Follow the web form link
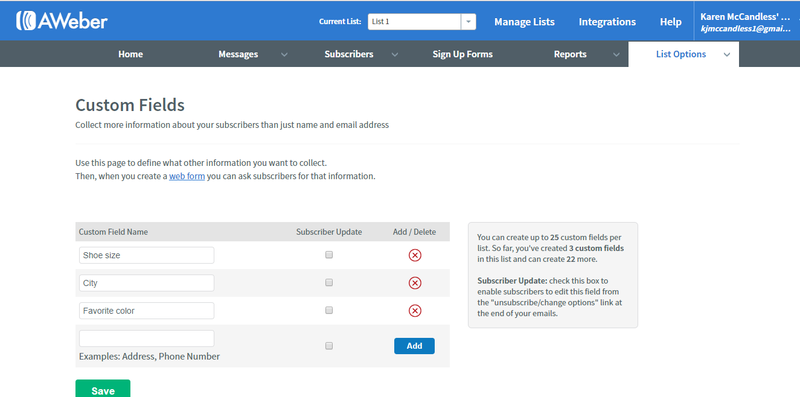Screen dimensions: 800x397 tap(187, 177)
